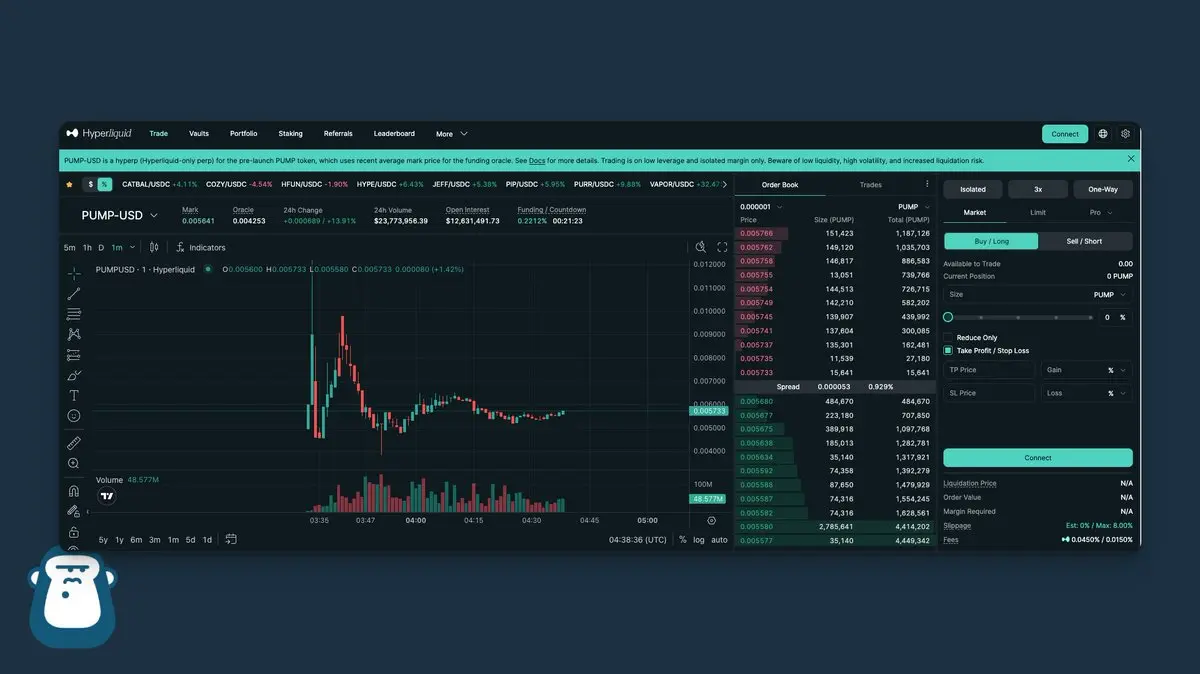1200x674 pixels.
Task: Click the favorites star in ticker bar
Action: coord(69,184)
